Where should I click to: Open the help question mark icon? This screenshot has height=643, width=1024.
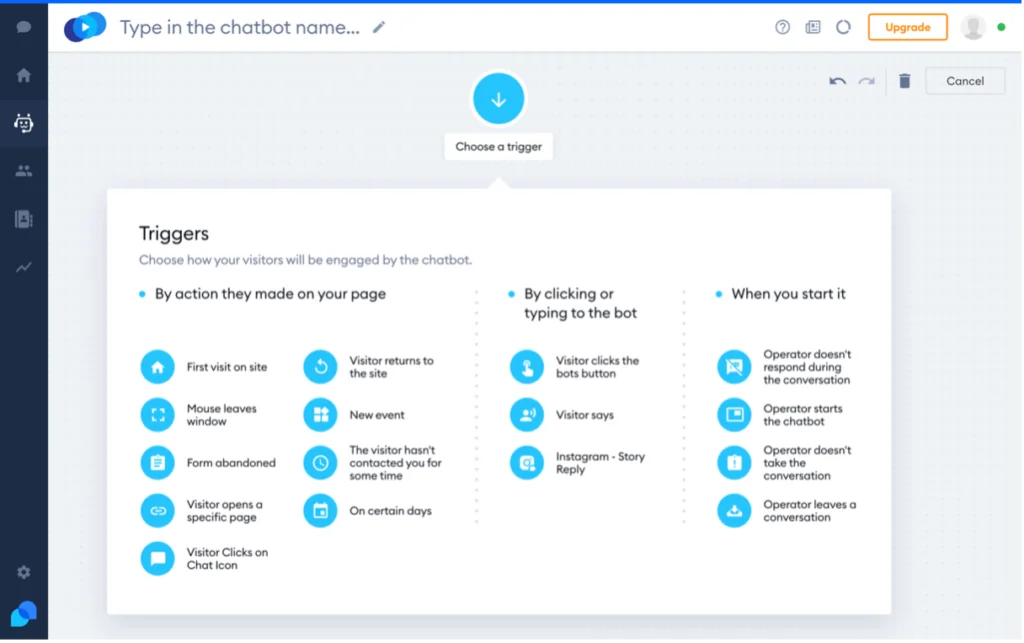pos(782,27)
